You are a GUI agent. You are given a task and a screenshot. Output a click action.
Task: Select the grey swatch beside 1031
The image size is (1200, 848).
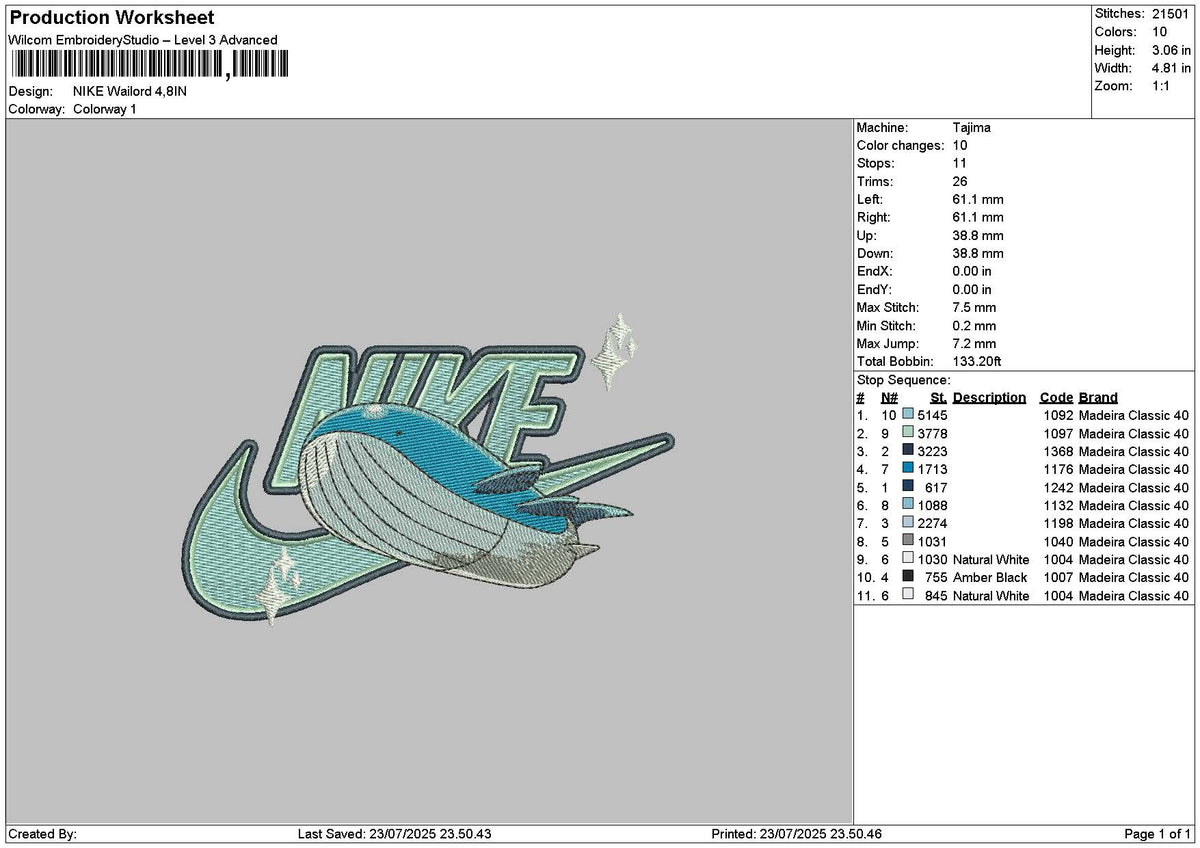coord(908,540)
